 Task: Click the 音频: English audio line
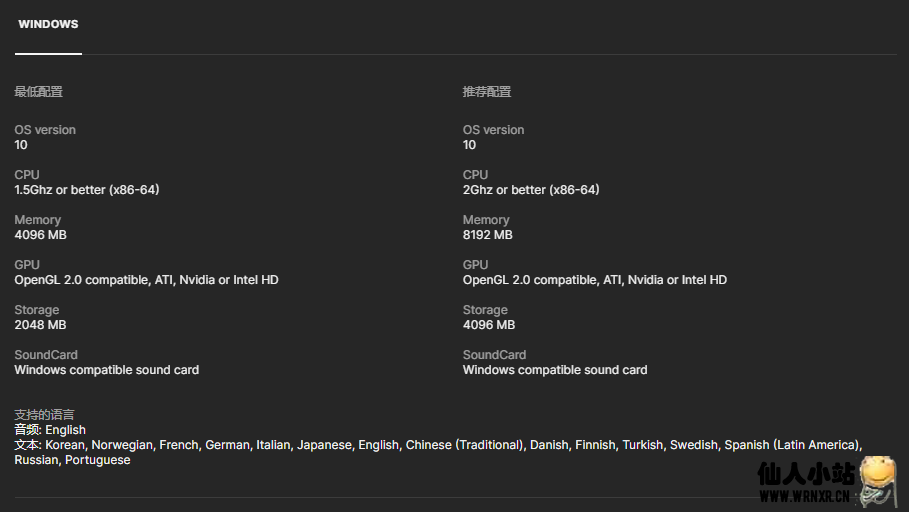pos(50,430)
